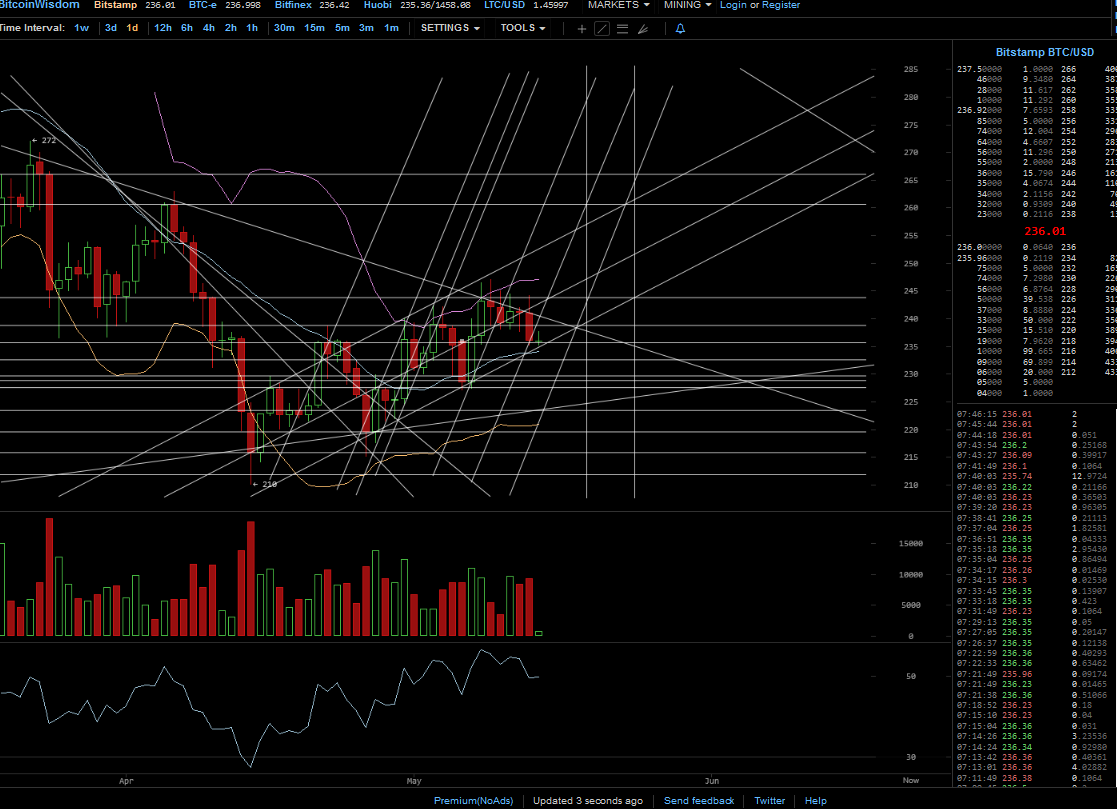Select the fan lines drawing tool
This screenshot has height=809, width=1117.
point(643,28)
